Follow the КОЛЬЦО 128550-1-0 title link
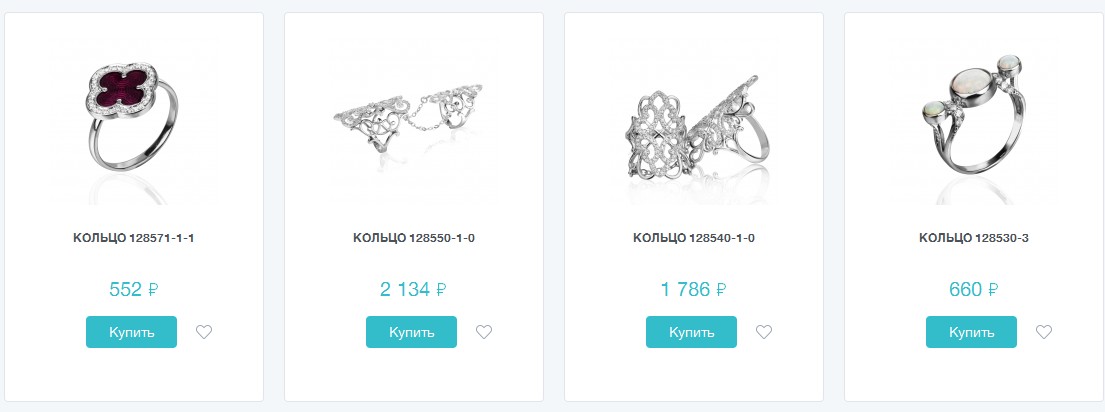1105x412 pixels. pyautogui.click(x=414, y=238)
